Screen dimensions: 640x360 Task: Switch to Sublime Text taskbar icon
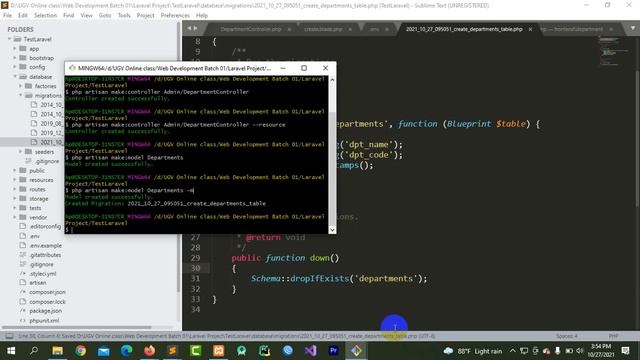point(173,351)
